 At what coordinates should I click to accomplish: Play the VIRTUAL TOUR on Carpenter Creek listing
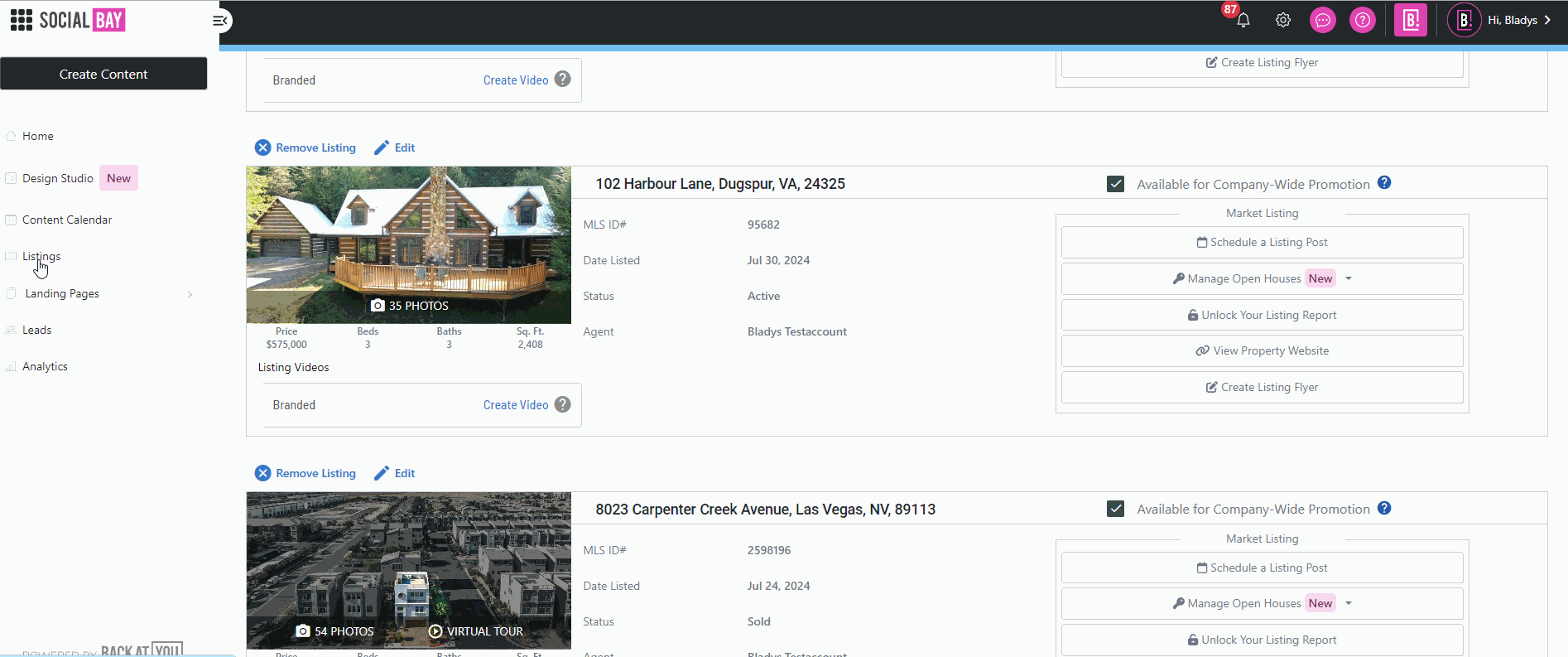coord(476,631)
